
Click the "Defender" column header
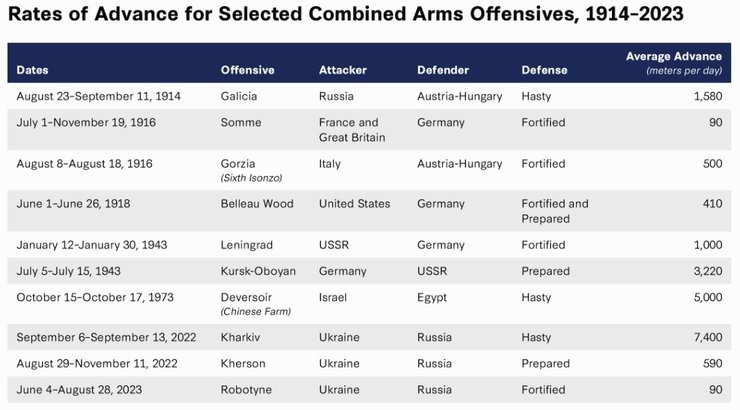point(444,70)
